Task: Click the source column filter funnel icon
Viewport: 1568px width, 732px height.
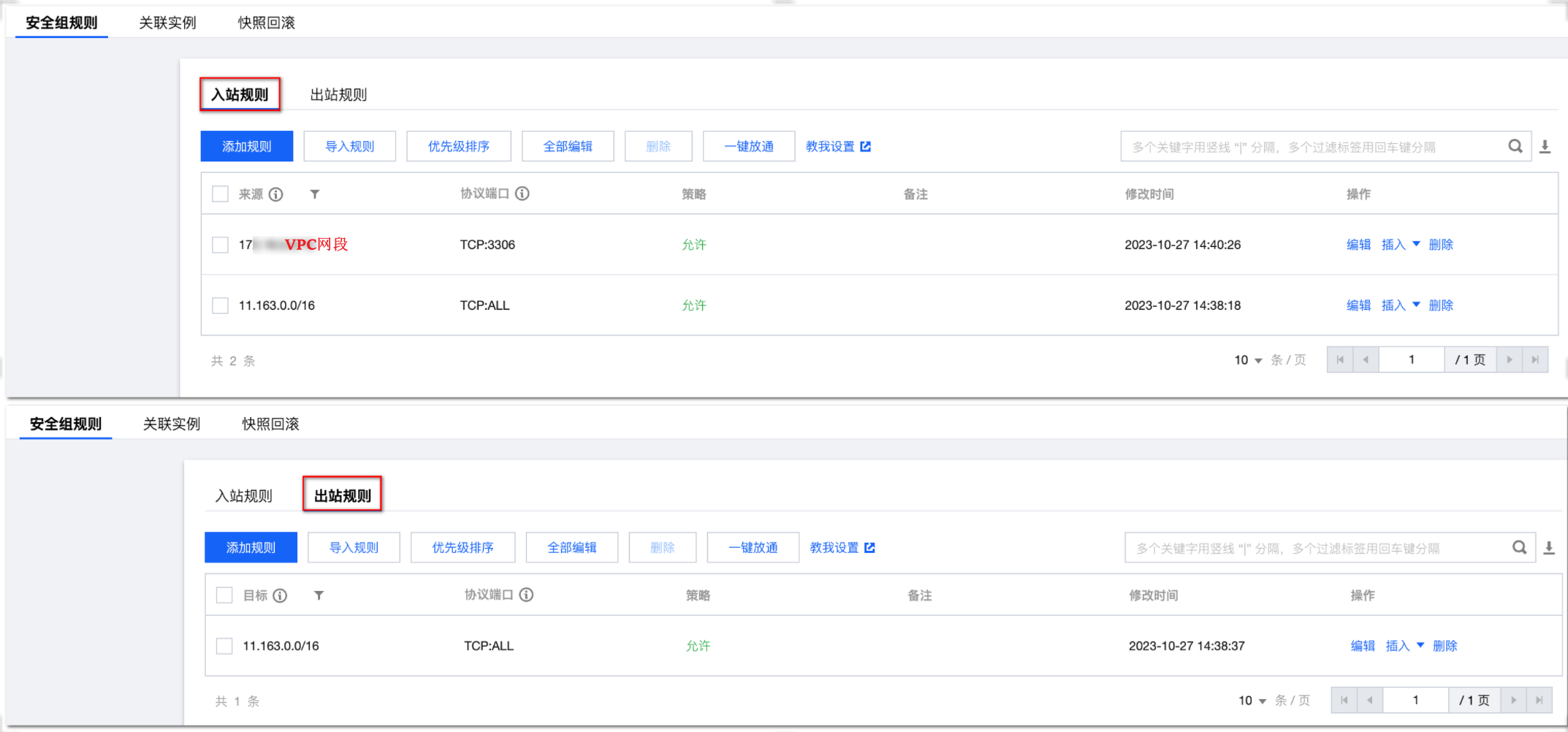Action: click(x=315, y=194)
